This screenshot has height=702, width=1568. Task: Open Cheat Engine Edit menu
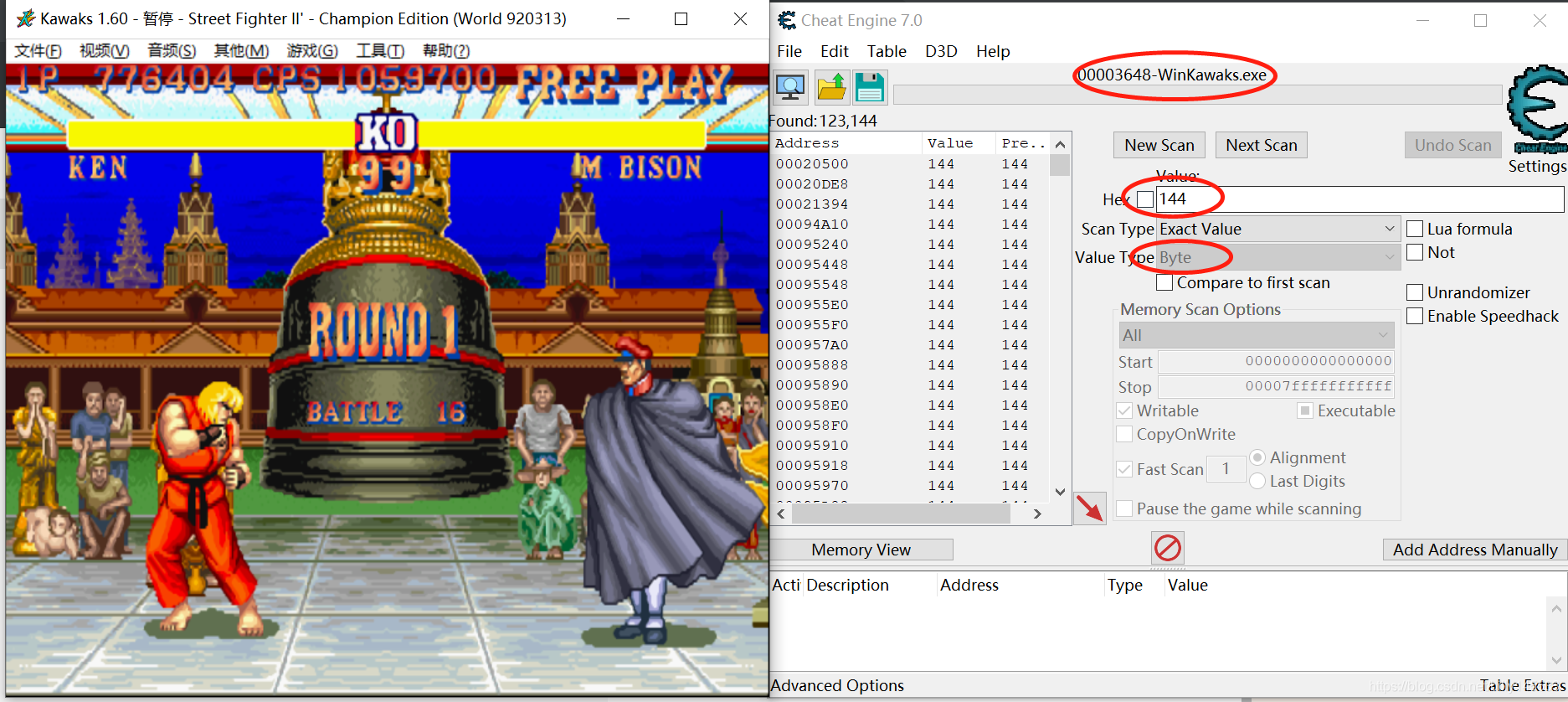[834, 51]
